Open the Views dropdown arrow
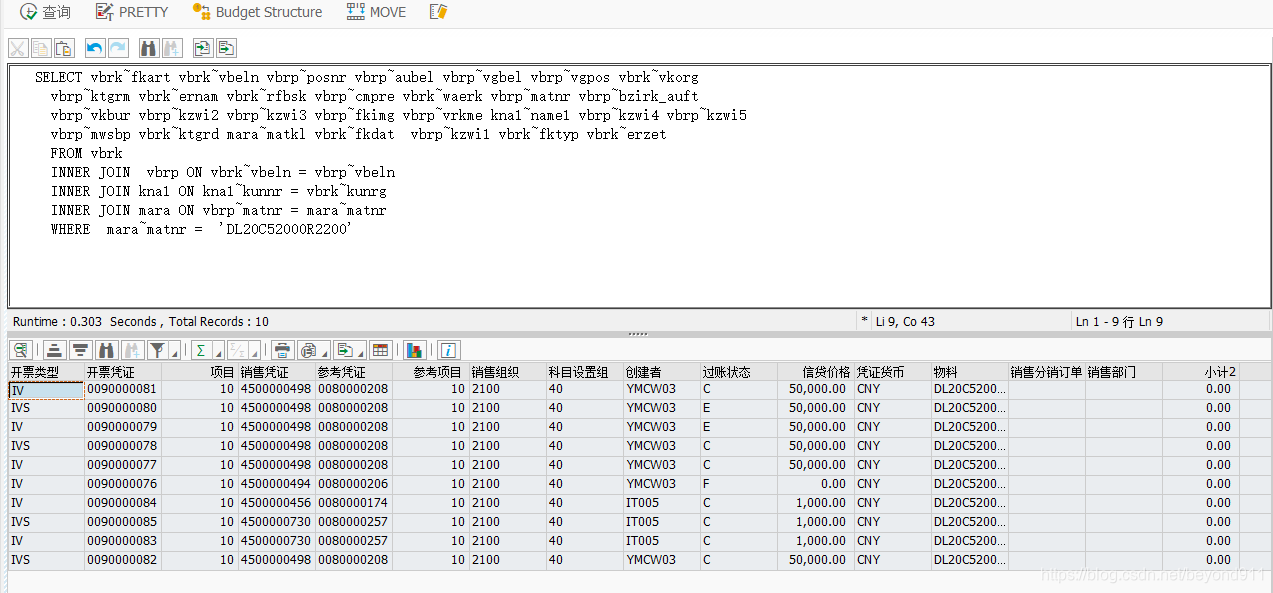Screen dimensions: 1273x593 click(325, 353)
